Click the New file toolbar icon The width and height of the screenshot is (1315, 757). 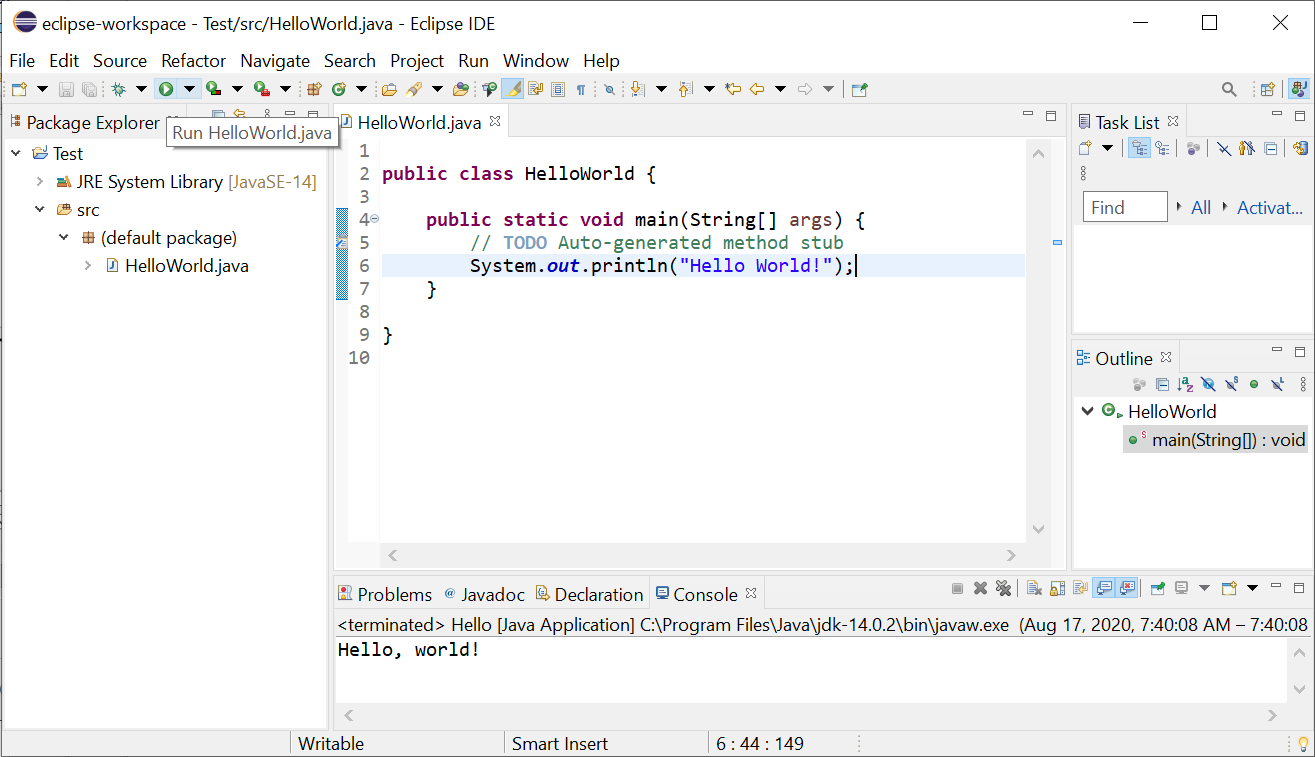pos(19,89)
